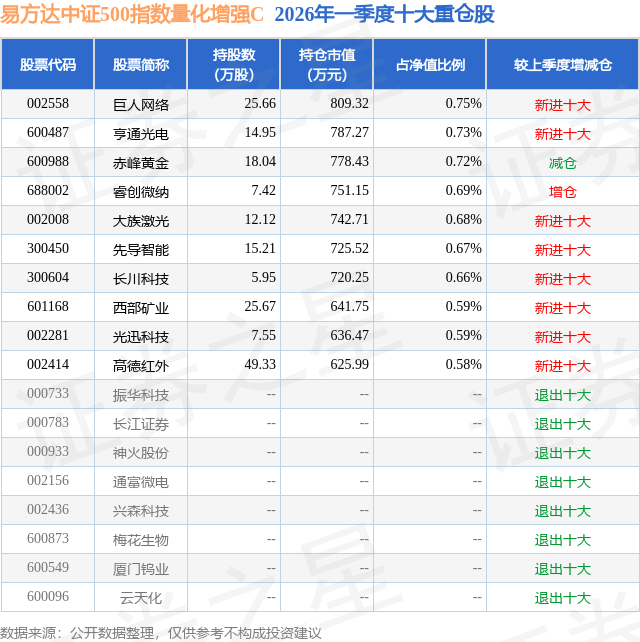Click the 持股数(万股) column header

(x=234, y=64)
